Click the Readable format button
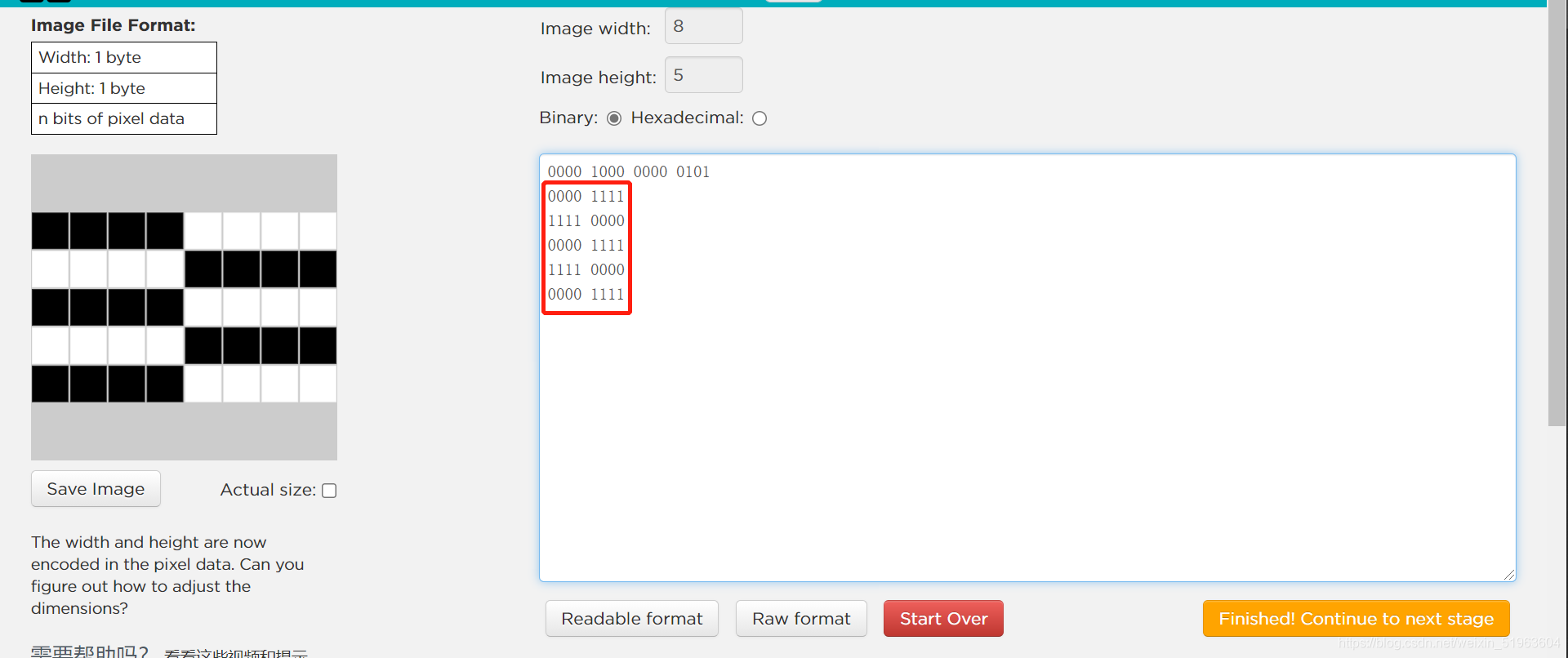 coord(632,619)
